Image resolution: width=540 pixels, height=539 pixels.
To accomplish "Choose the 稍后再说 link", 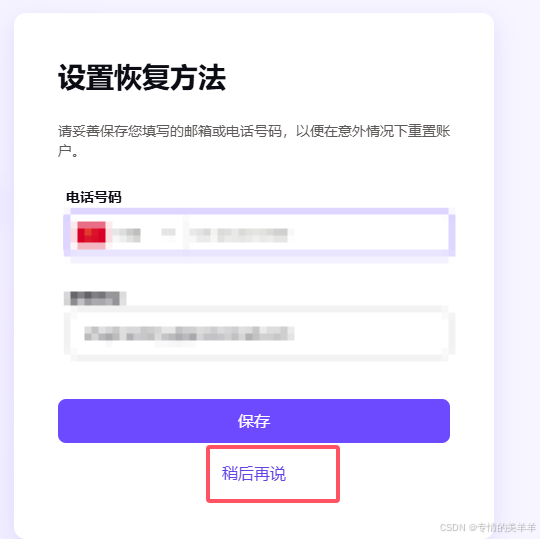I will 254,474.
